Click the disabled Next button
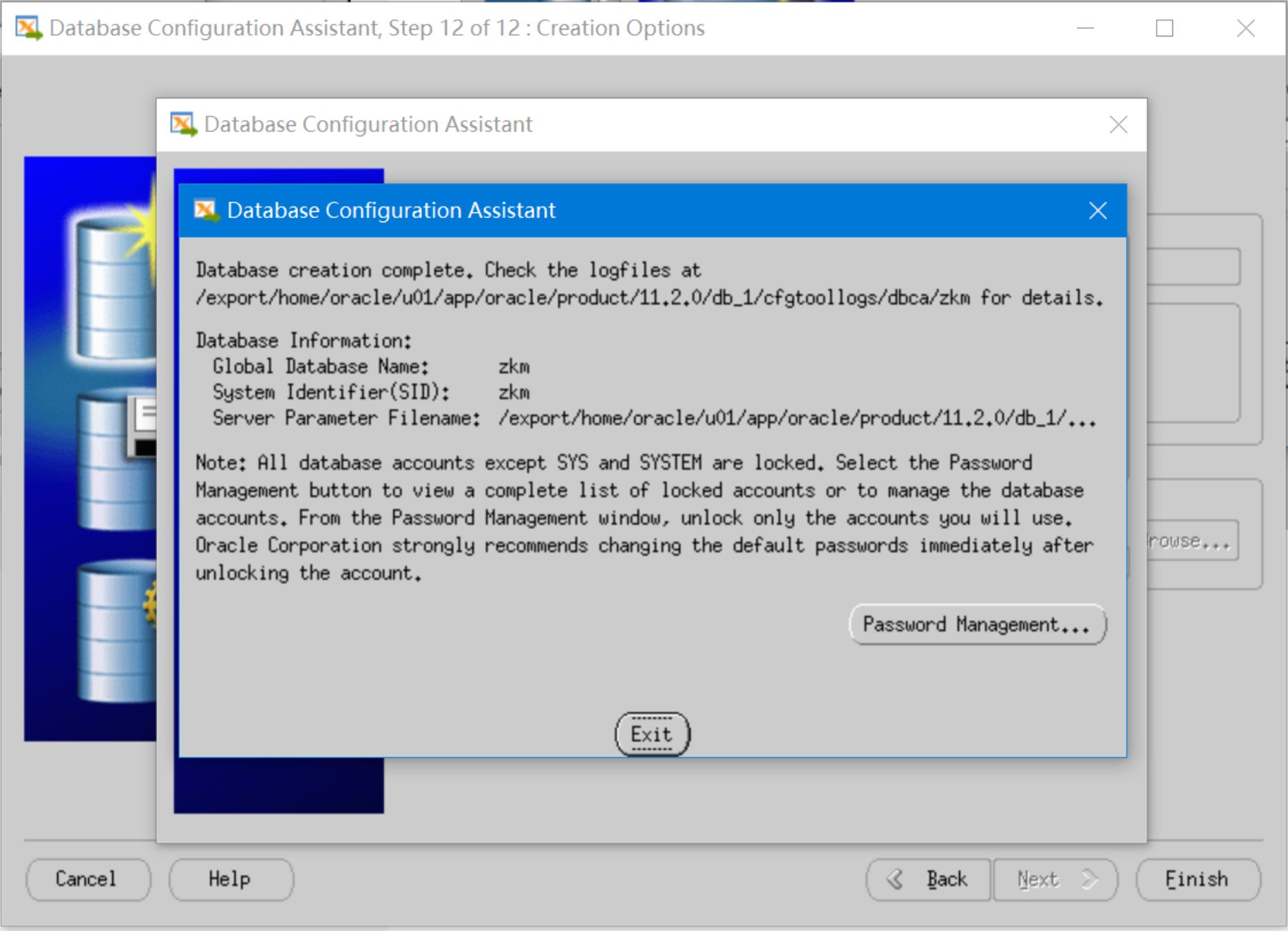Image resolution: width=1288 pixels, height=931 pixels. coord(1055,879)
